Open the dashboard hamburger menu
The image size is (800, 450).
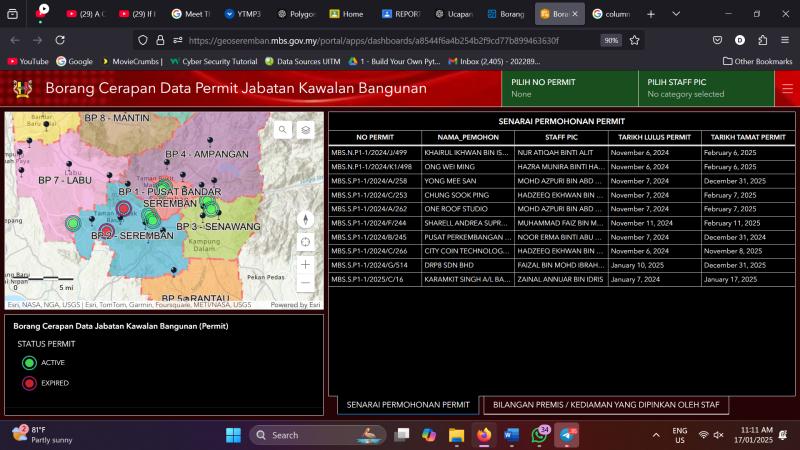tap(787, 88)
